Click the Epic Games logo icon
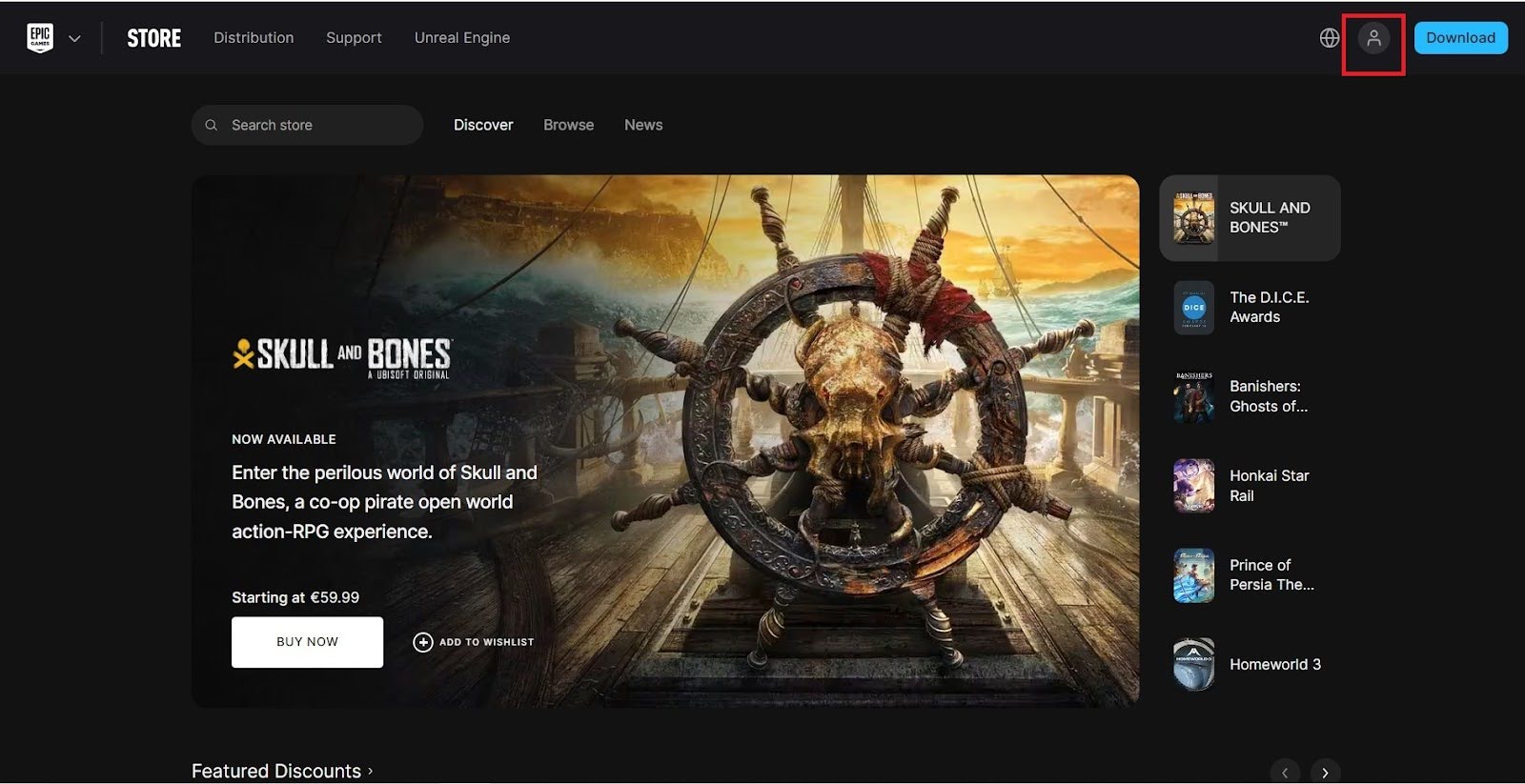The width and height of the screenshot is (1525, 784). 40,38
